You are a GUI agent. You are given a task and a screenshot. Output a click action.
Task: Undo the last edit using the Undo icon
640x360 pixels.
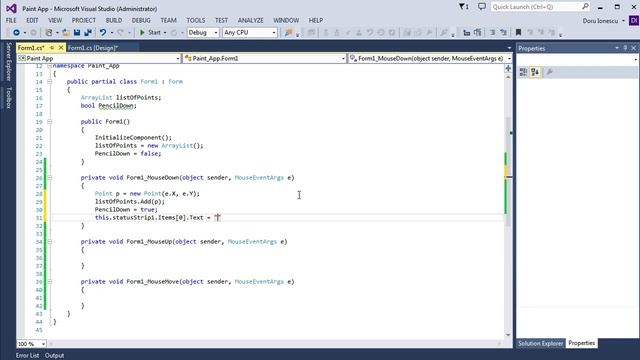point(102,32)
